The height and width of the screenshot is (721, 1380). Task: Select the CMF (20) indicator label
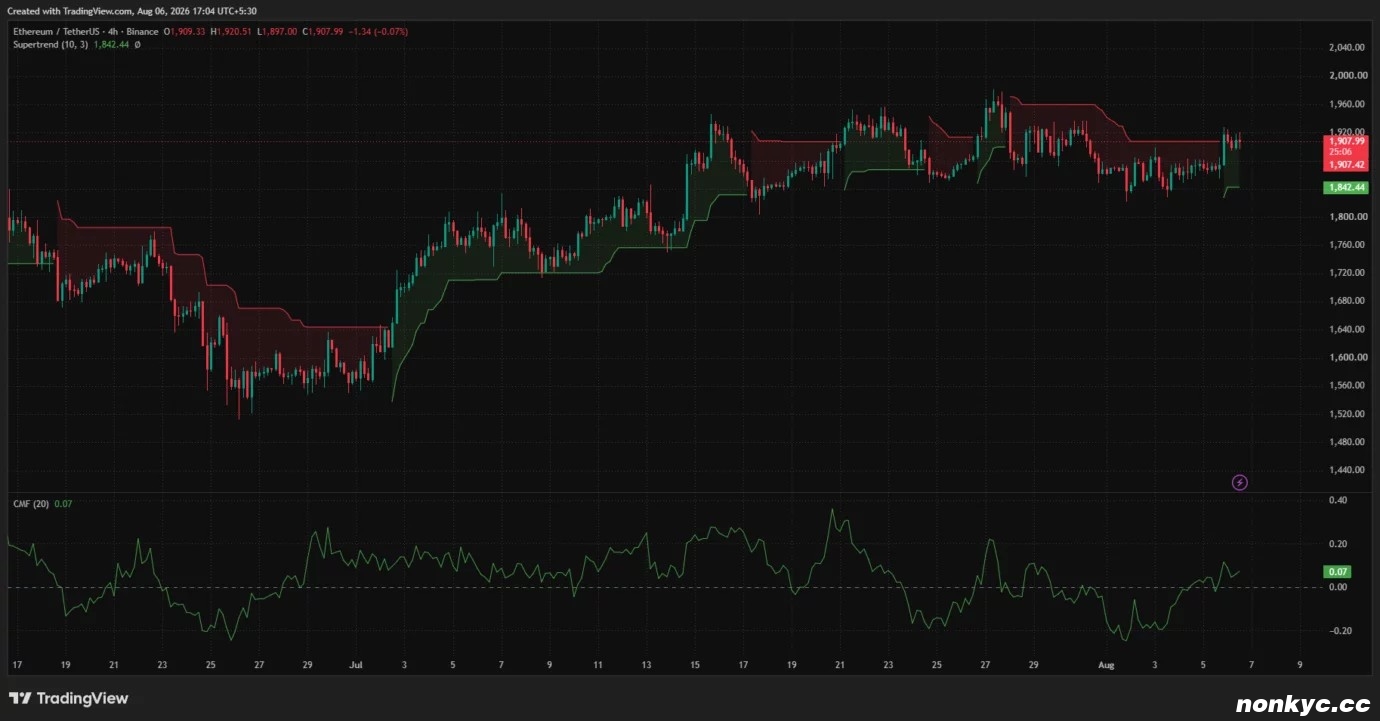[x=29, y=504]
